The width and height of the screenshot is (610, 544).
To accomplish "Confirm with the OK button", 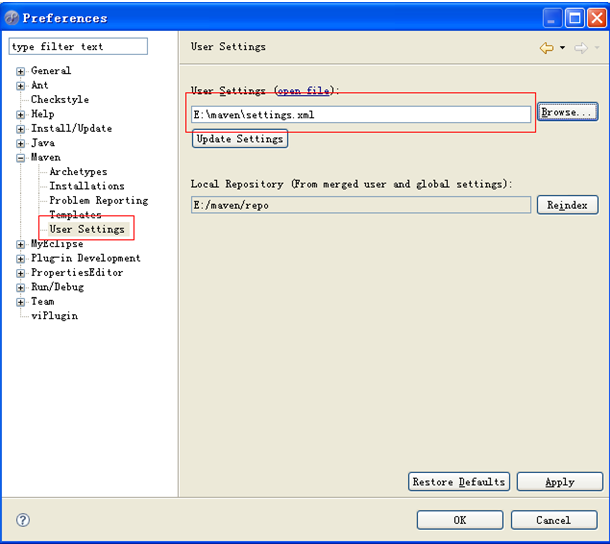I will [460, 520].
